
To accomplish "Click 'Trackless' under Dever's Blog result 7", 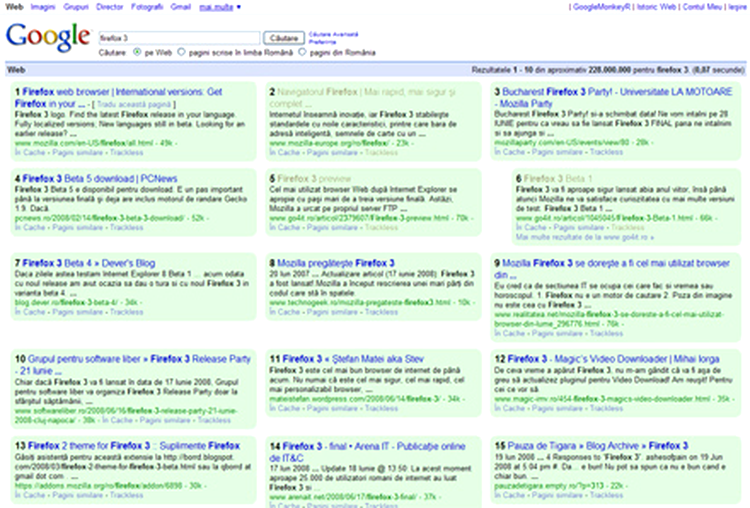I will coord(126,312).
